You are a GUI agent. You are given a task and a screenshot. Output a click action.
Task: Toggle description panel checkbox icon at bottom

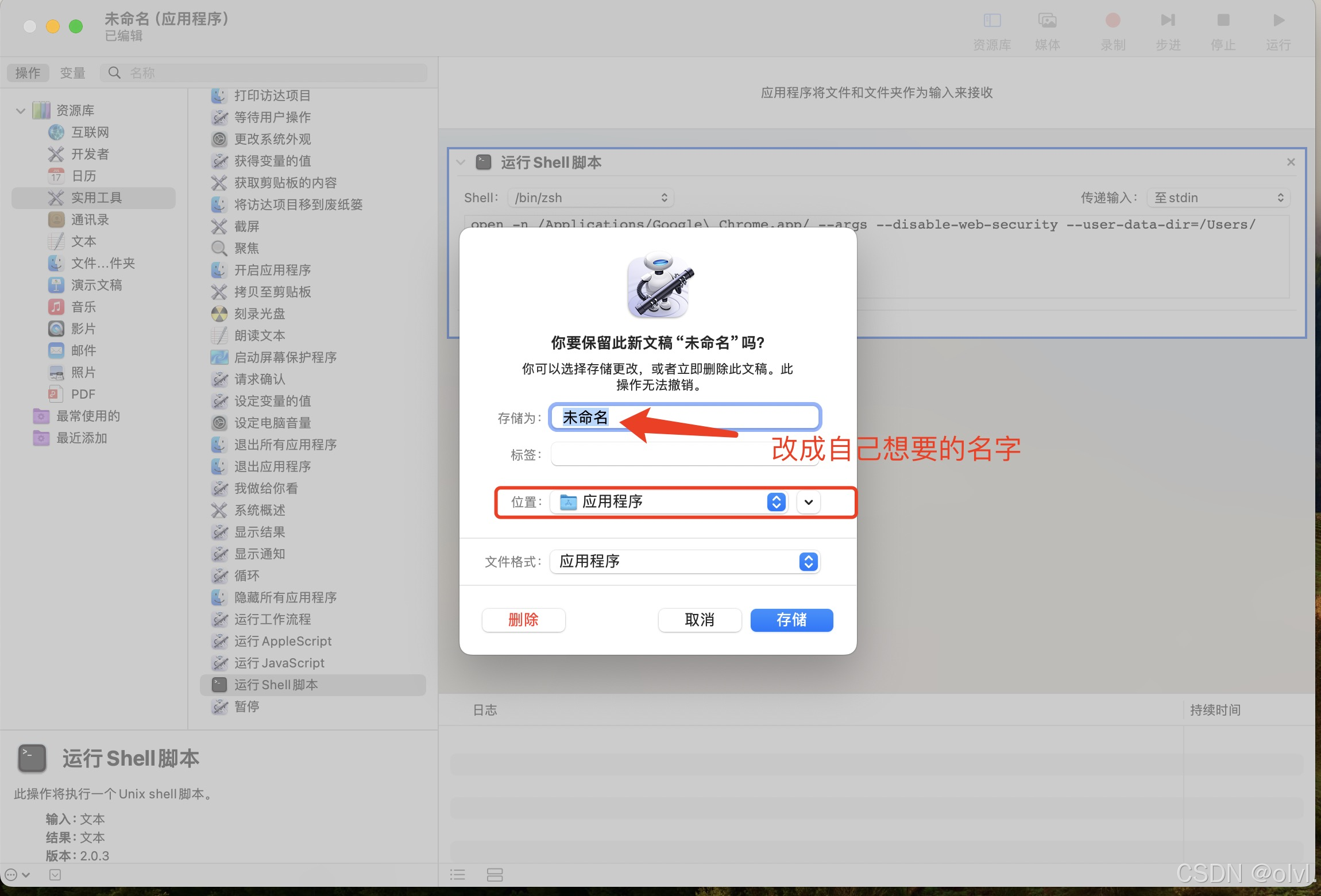pos(55,875)
